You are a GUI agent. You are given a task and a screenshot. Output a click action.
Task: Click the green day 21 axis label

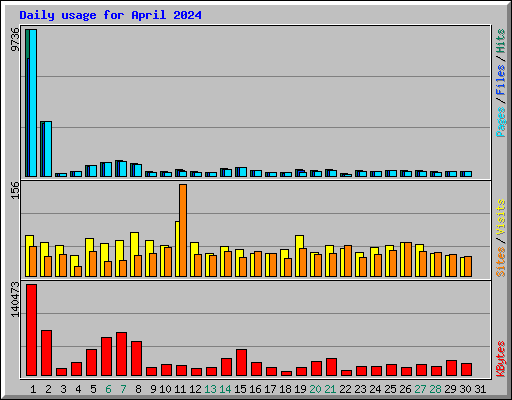tap(330, 389)
